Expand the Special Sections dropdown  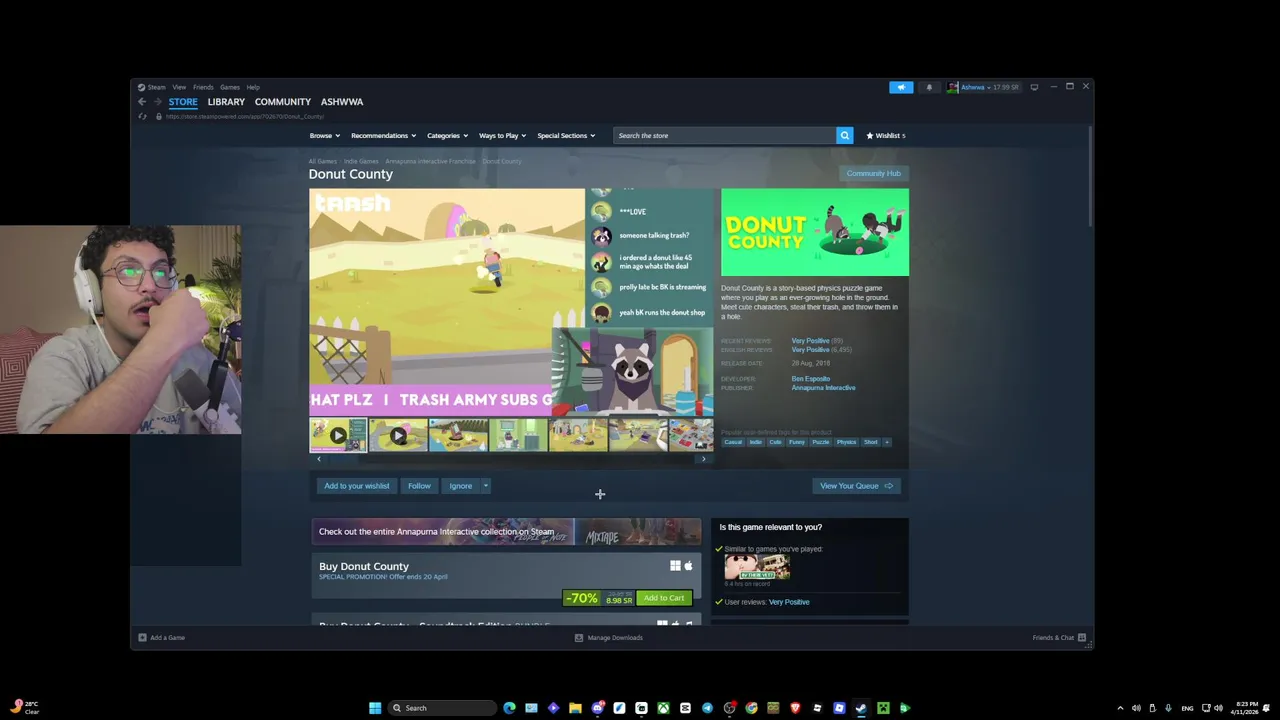click(x=566, y=135)
